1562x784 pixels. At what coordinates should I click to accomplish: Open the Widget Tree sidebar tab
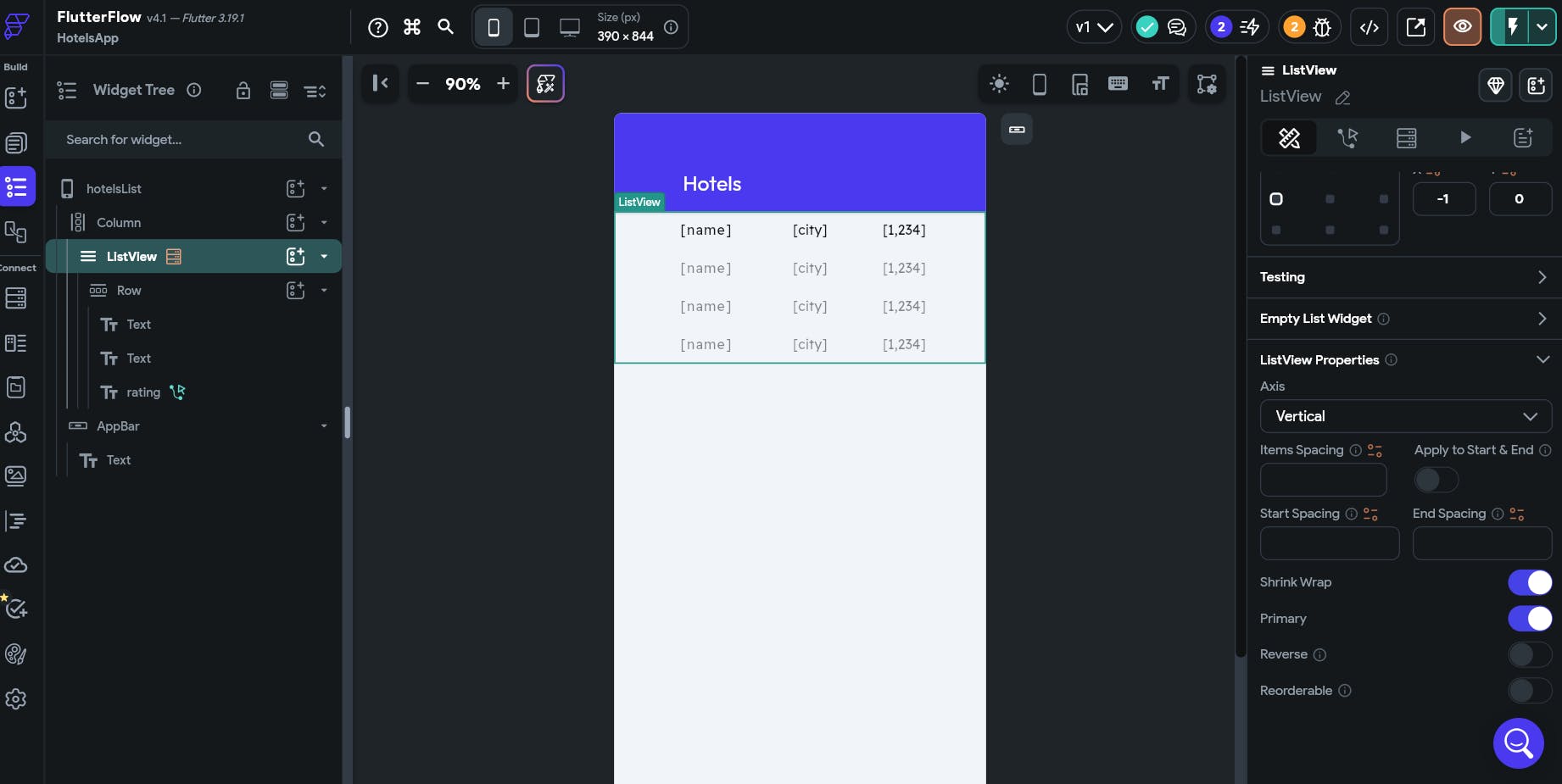click(x=16, y=186)
